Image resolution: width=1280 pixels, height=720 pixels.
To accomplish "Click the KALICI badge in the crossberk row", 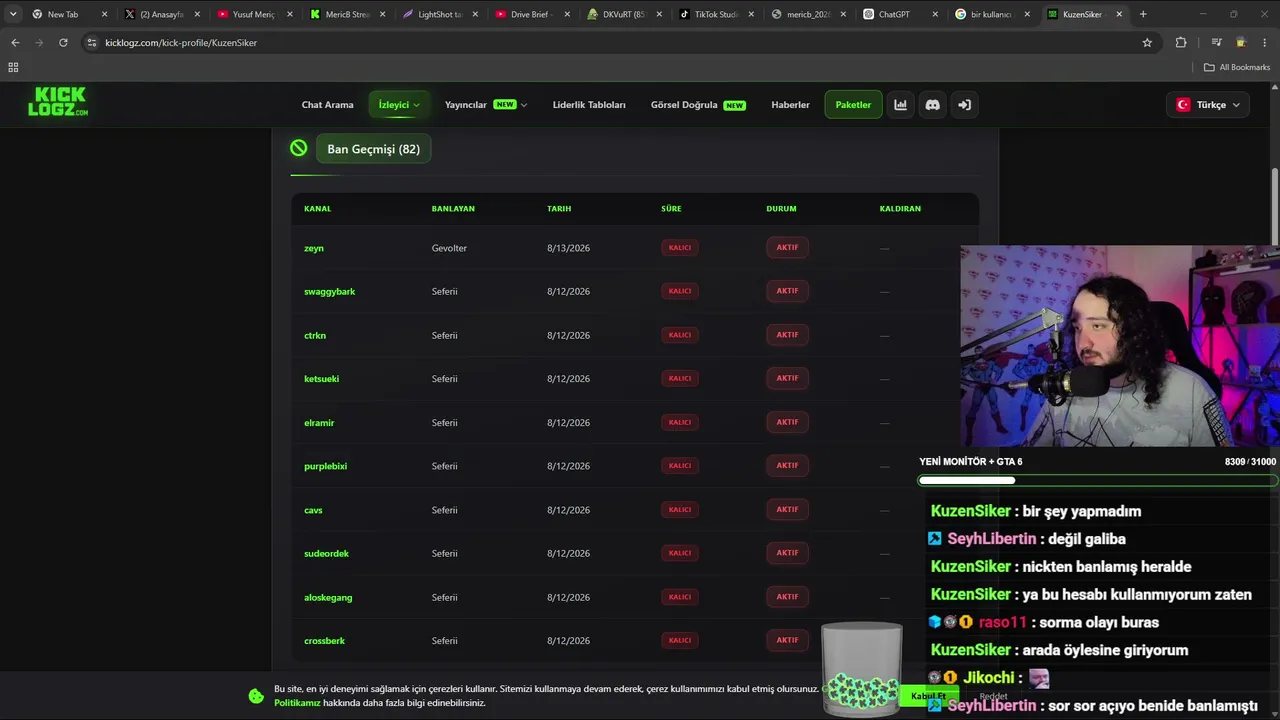I will [680, 640].
